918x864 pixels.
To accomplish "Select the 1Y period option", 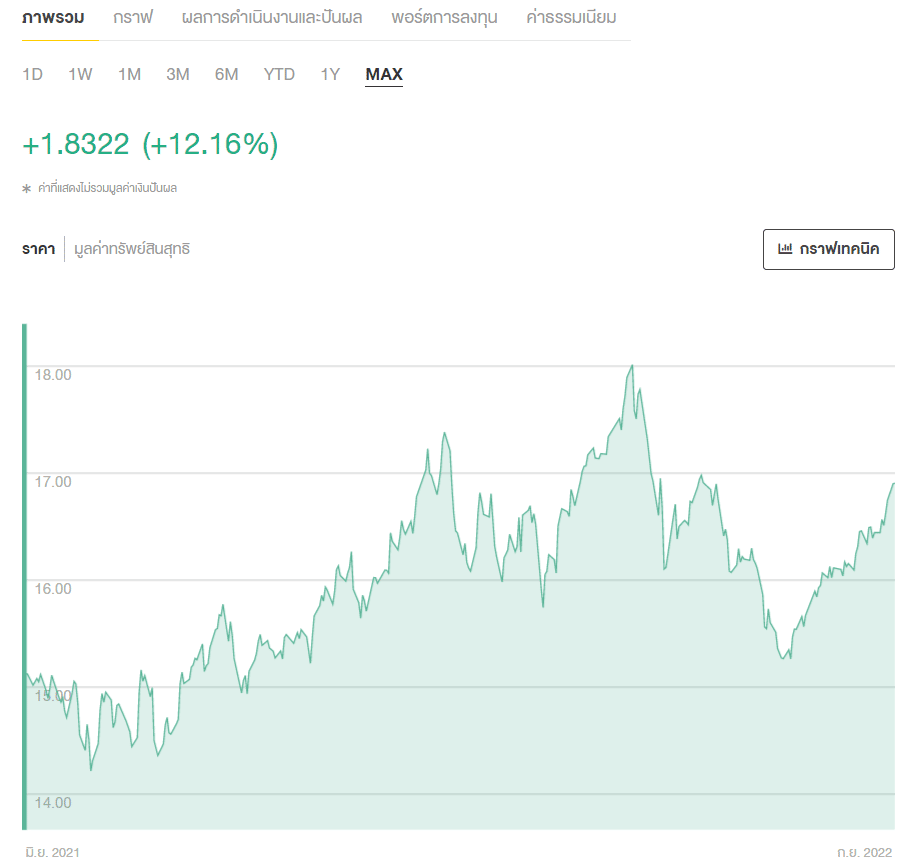I will point(330,75).
